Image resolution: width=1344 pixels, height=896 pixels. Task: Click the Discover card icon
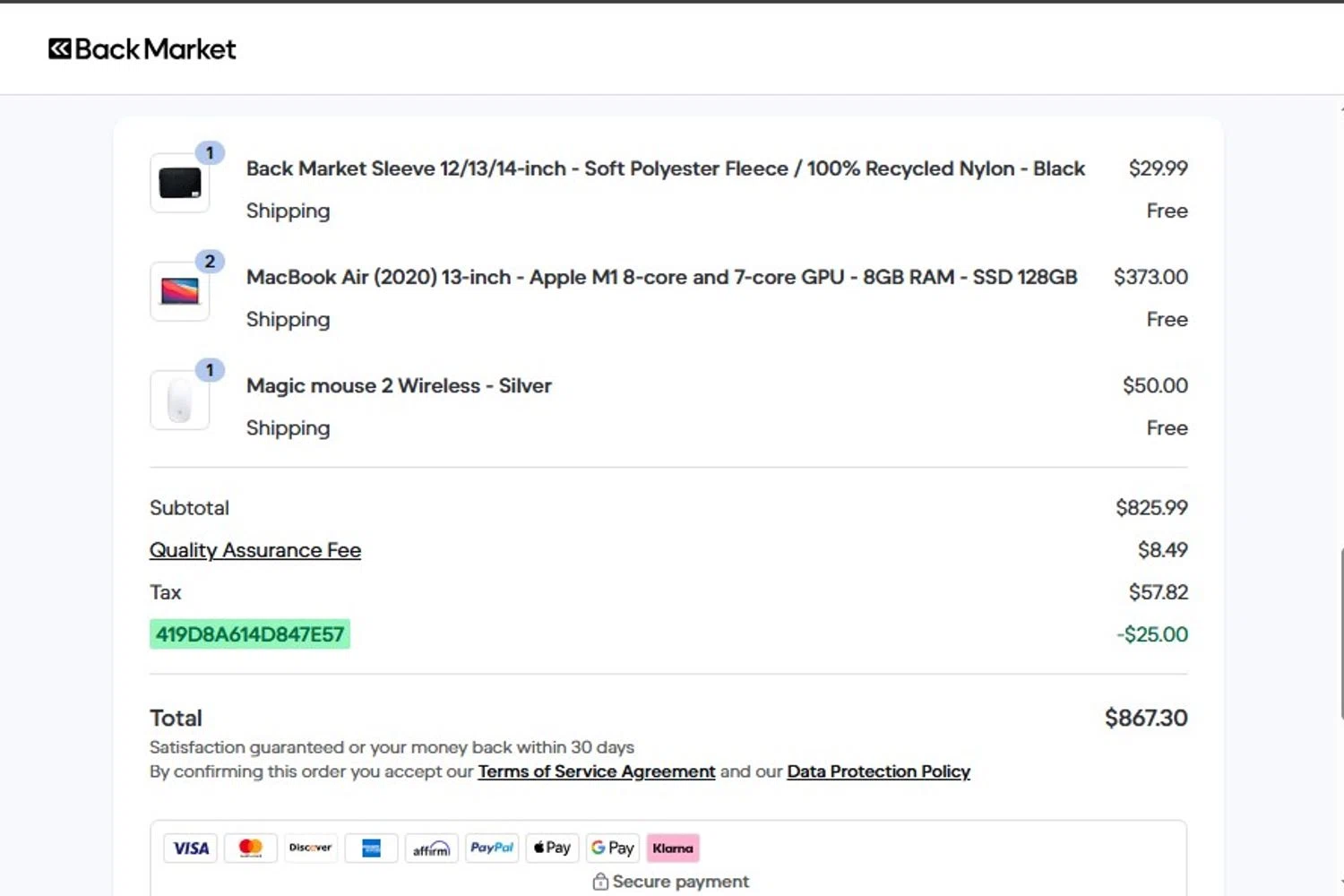pos(310,848)
